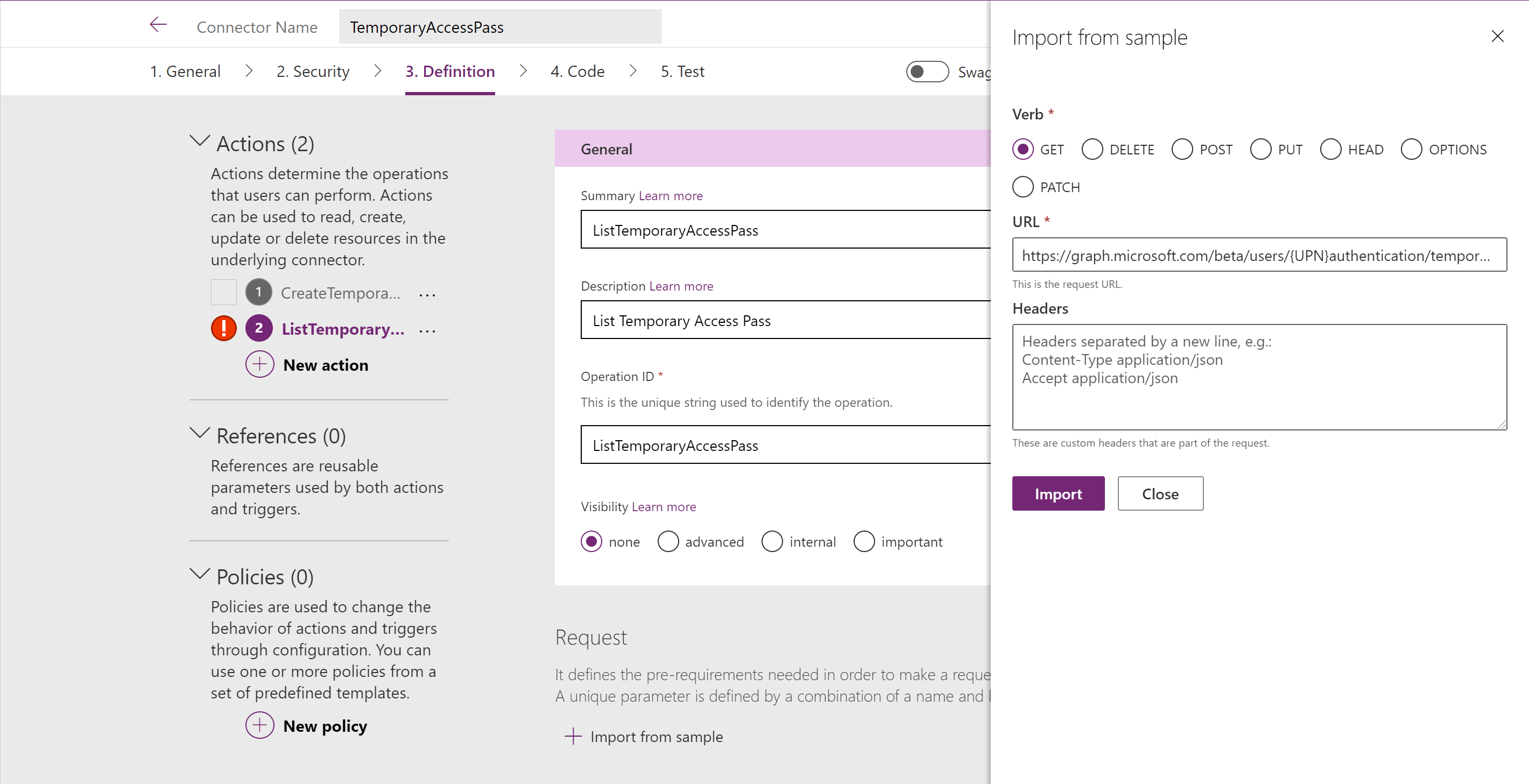Choose the PATCH verb option
1529x784 pixels.
pos(1023,187)
